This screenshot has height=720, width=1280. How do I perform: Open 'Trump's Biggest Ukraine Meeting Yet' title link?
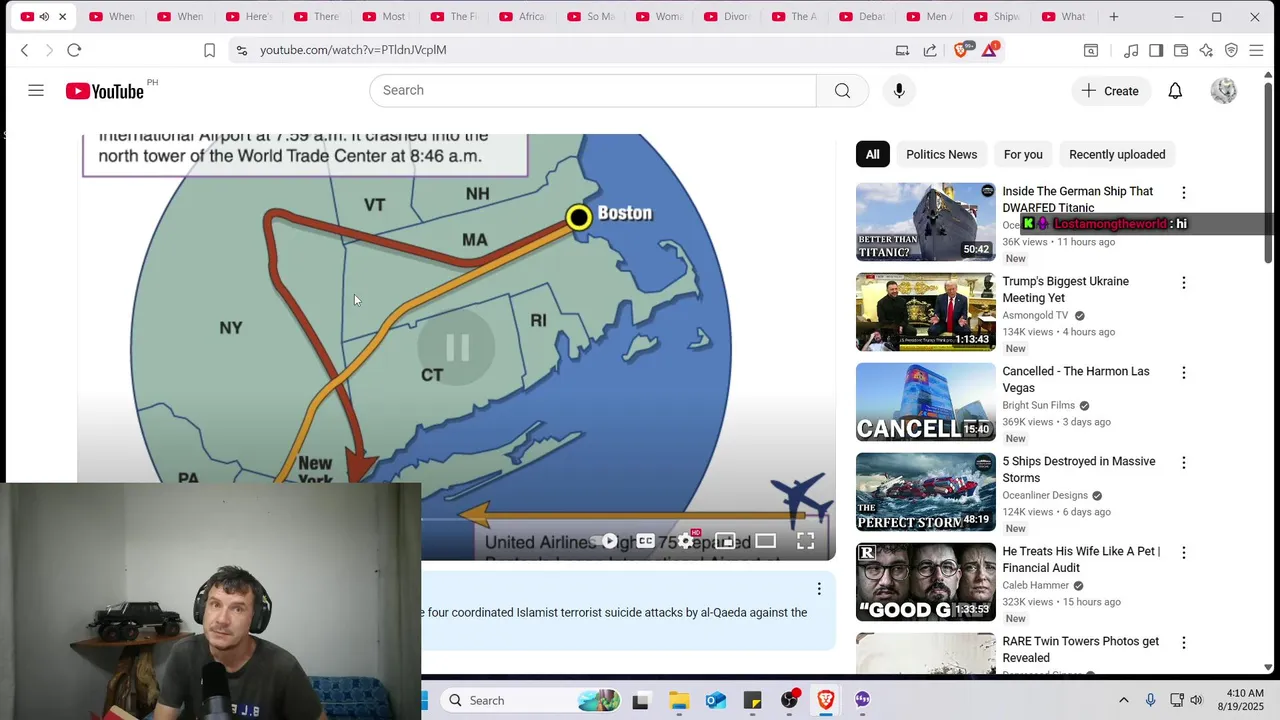pyautogui.click(x=1066, y=289)
